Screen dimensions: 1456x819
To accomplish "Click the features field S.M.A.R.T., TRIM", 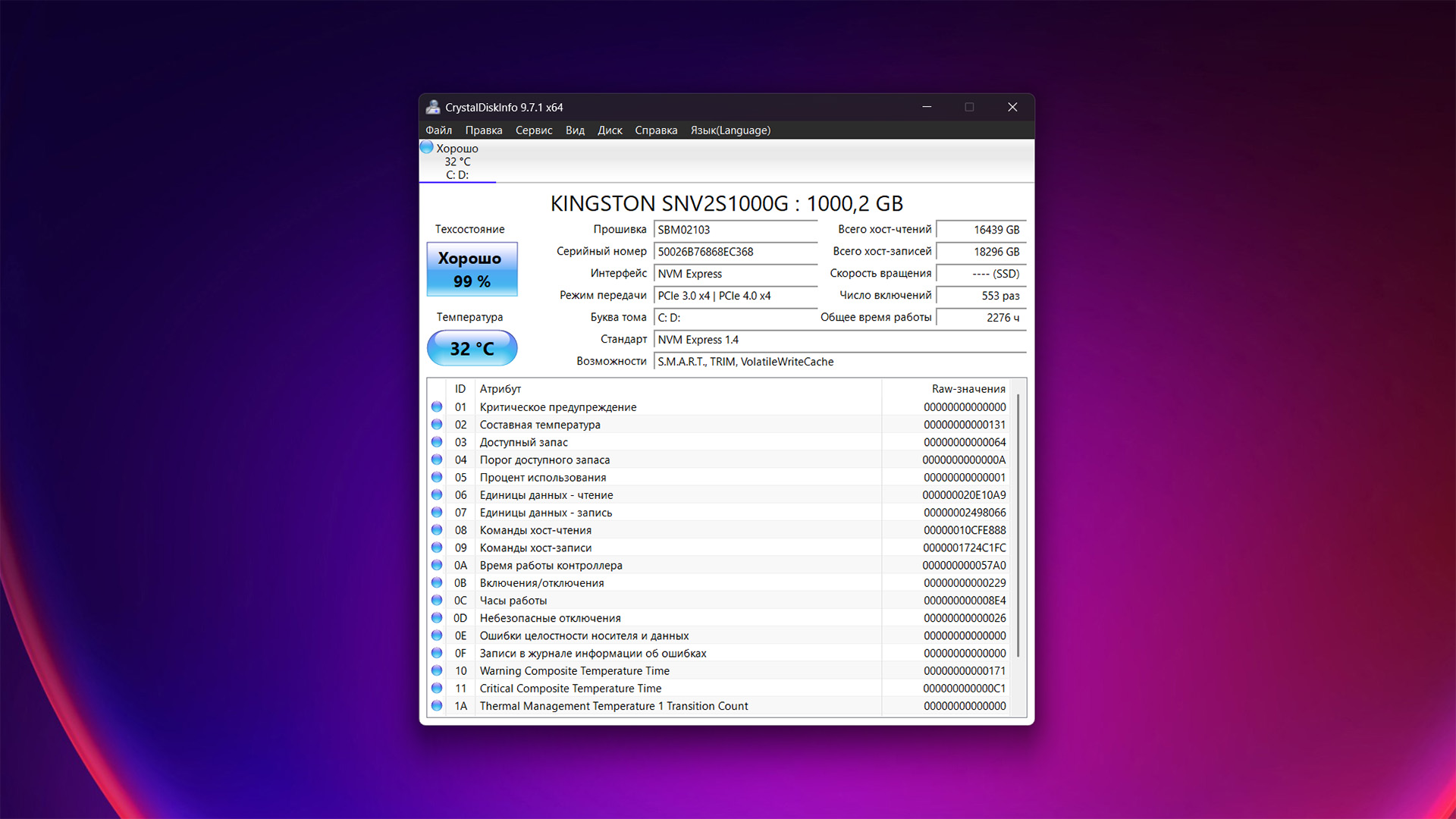I will click(840, 362).
